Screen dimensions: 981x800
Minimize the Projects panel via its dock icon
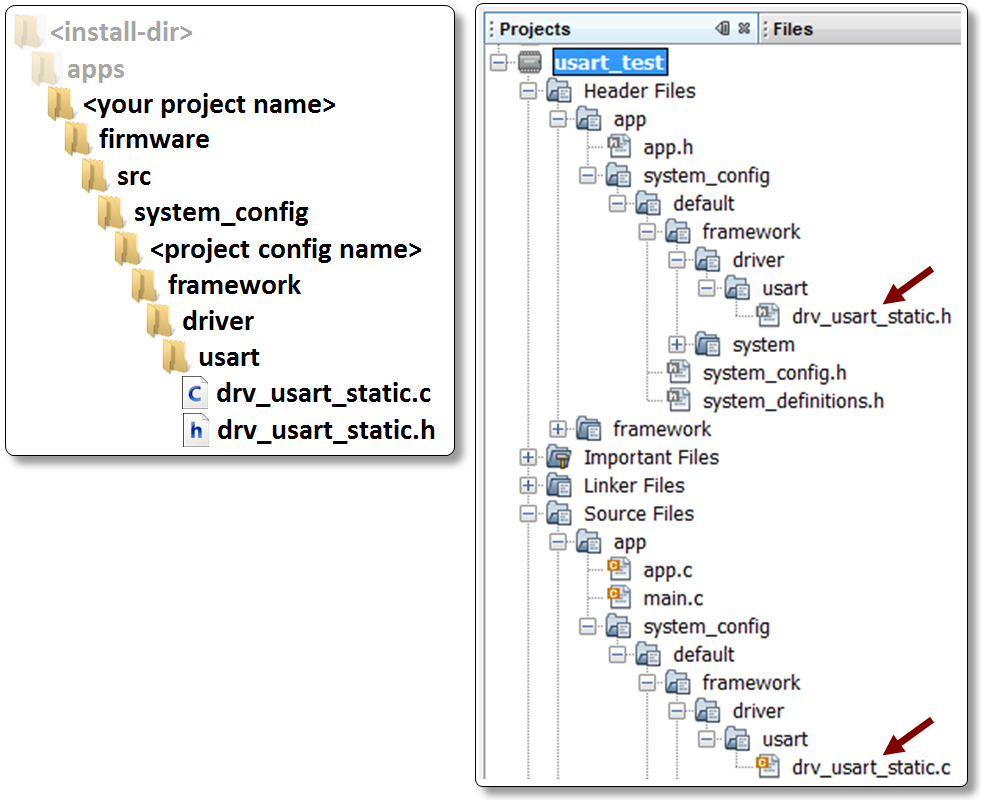[x=722, y=28]
